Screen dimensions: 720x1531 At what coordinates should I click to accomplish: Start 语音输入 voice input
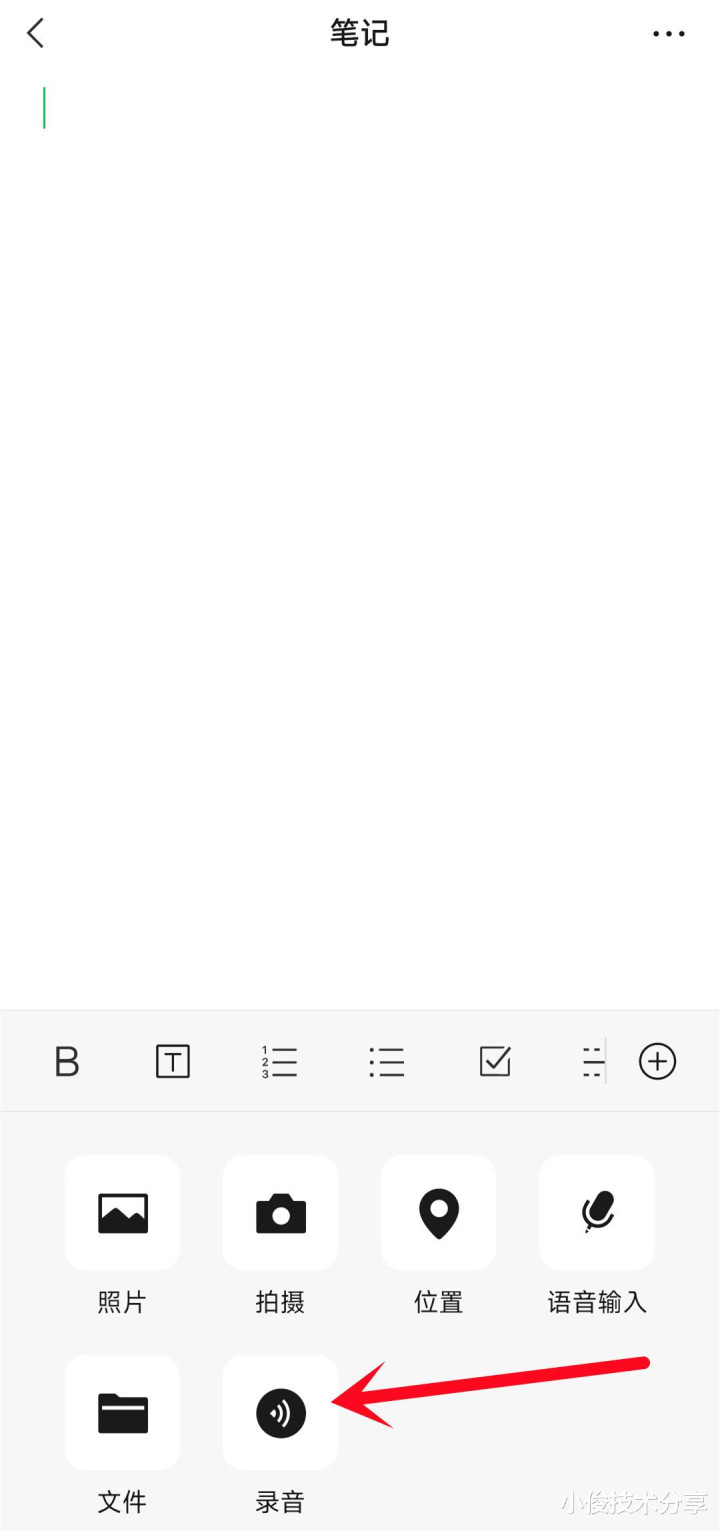click(x=597, y=1213)
